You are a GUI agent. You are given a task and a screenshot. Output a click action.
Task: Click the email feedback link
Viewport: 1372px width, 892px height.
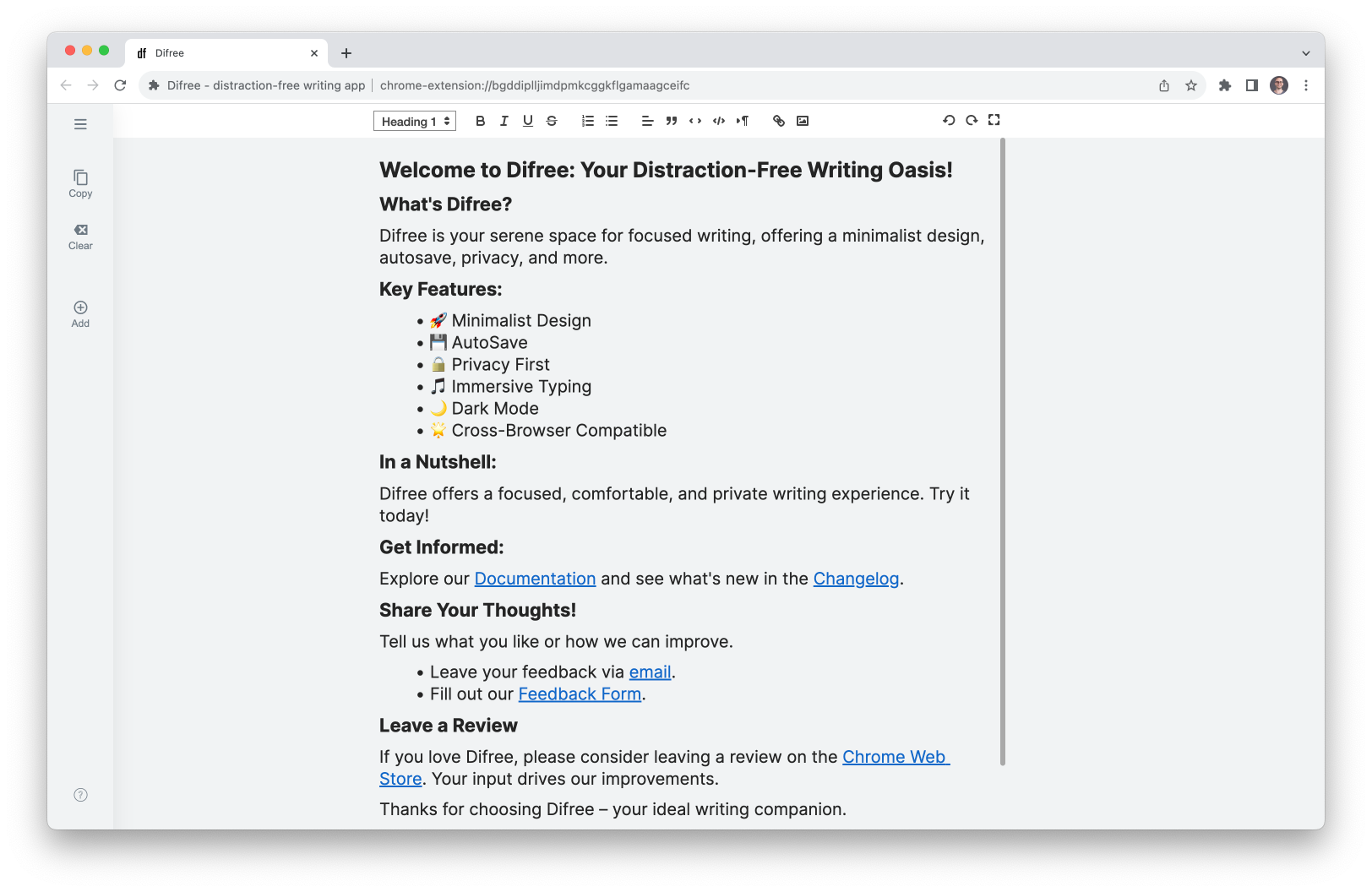(650, 672)
